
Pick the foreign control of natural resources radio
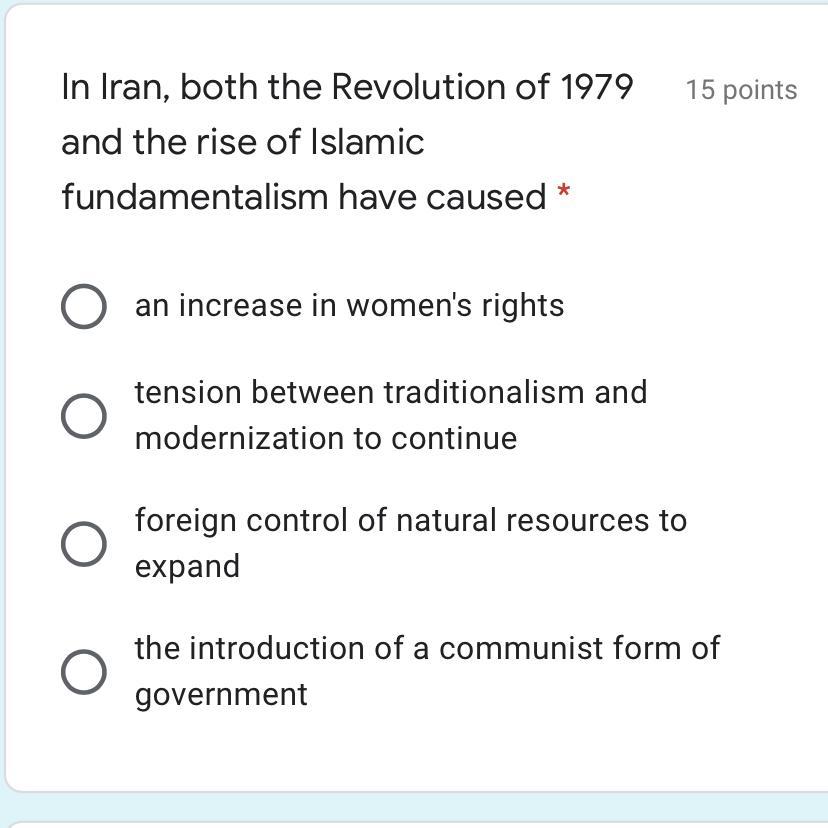click(x=84, y=543)
